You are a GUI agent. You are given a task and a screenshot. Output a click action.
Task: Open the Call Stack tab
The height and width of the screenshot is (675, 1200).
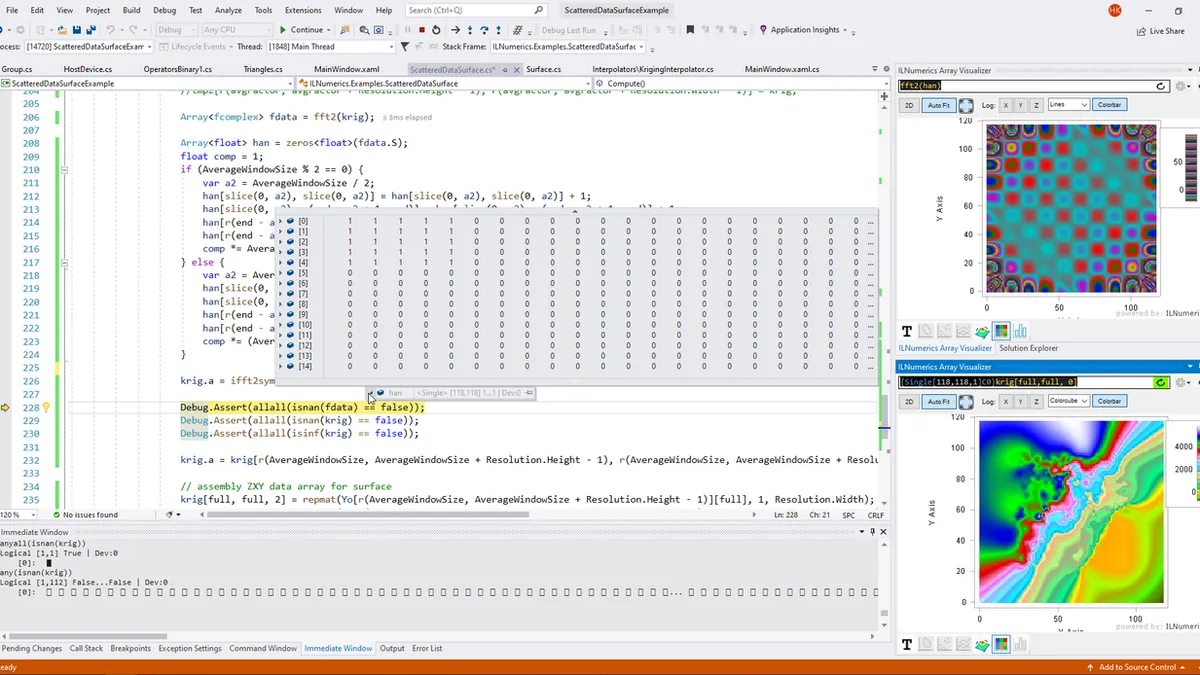(x=86, y=648)
